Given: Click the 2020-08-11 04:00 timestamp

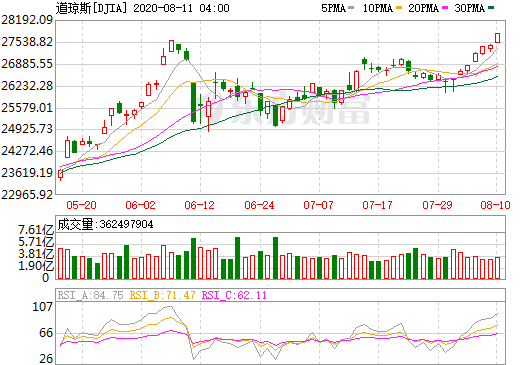Looking at the screenshot, I should pos(181,8).
